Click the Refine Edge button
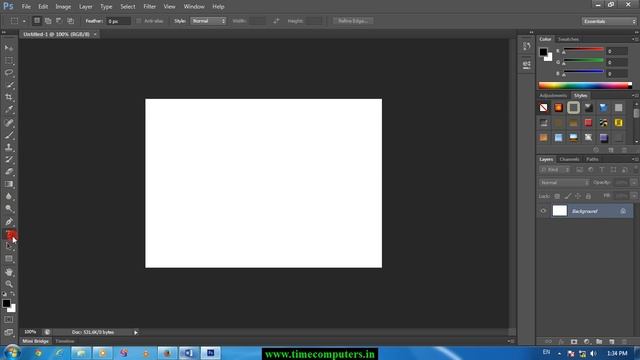 tap(353, 21)
